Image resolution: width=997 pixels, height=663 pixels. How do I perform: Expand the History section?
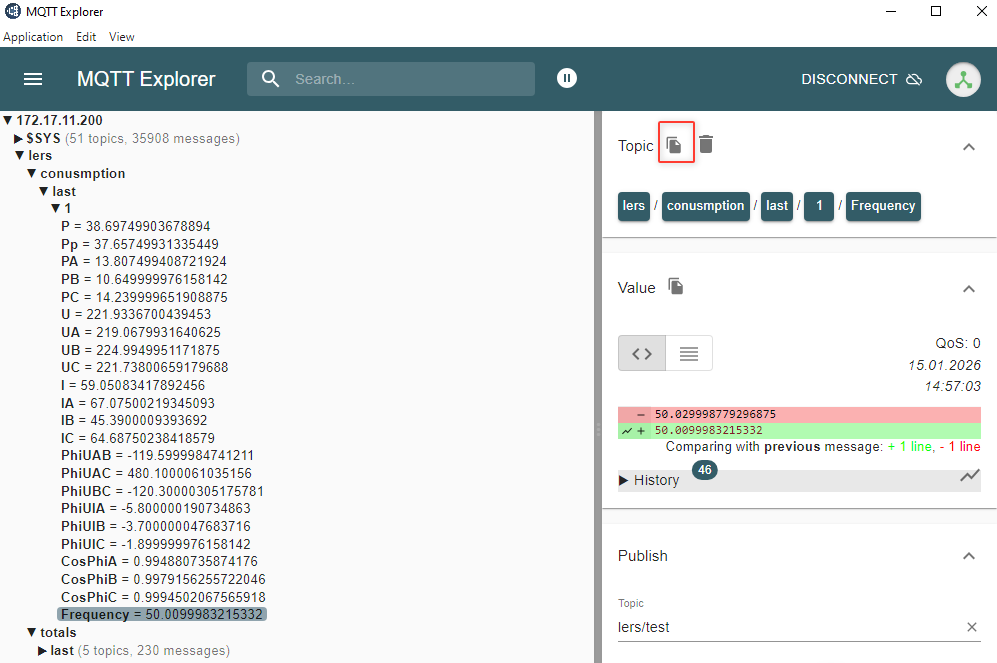coord(650,480)
